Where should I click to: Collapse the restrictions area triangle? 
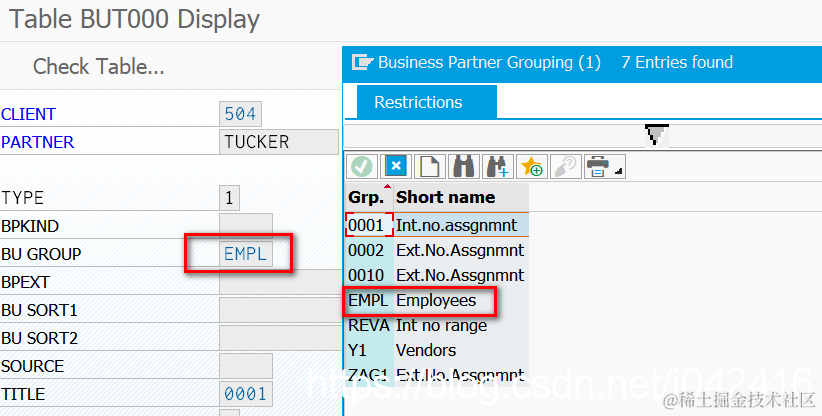(656, 135)
